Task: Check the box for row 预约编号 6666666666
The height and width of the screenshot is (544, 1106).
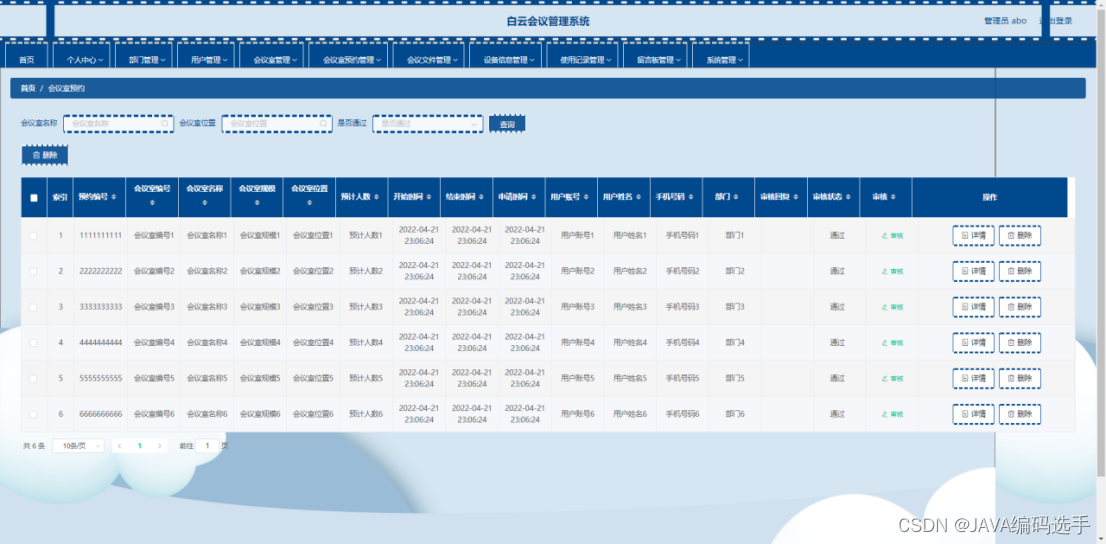Action: tap(33, 414)
